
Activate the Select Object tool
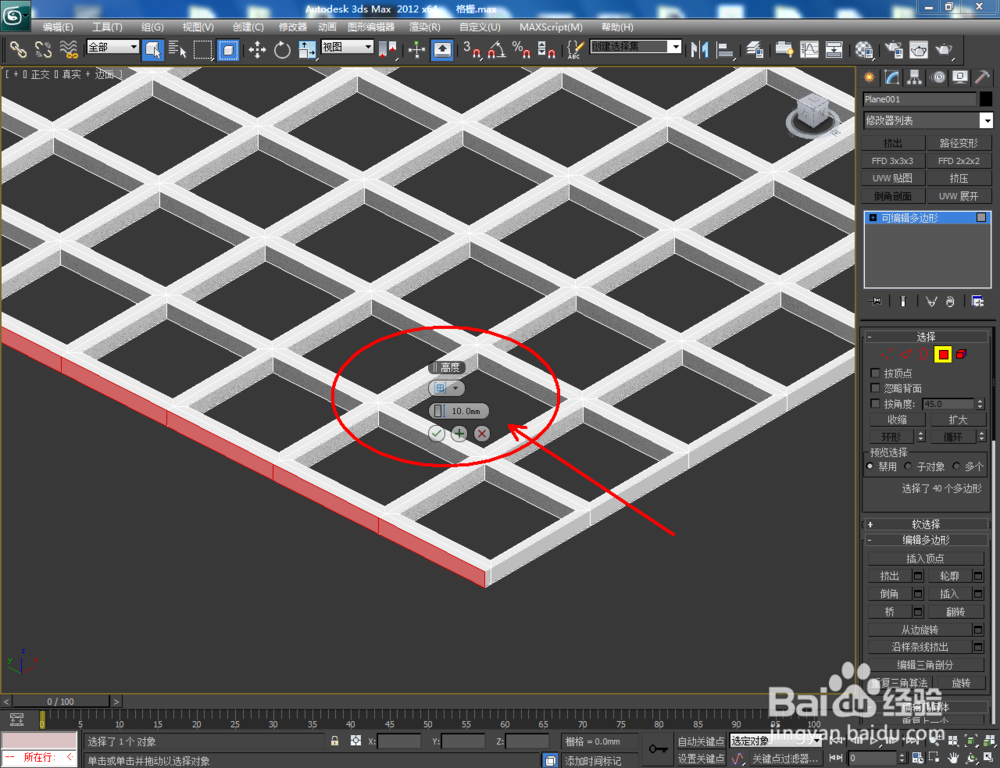pyautogui.click(x=152, y=49)
